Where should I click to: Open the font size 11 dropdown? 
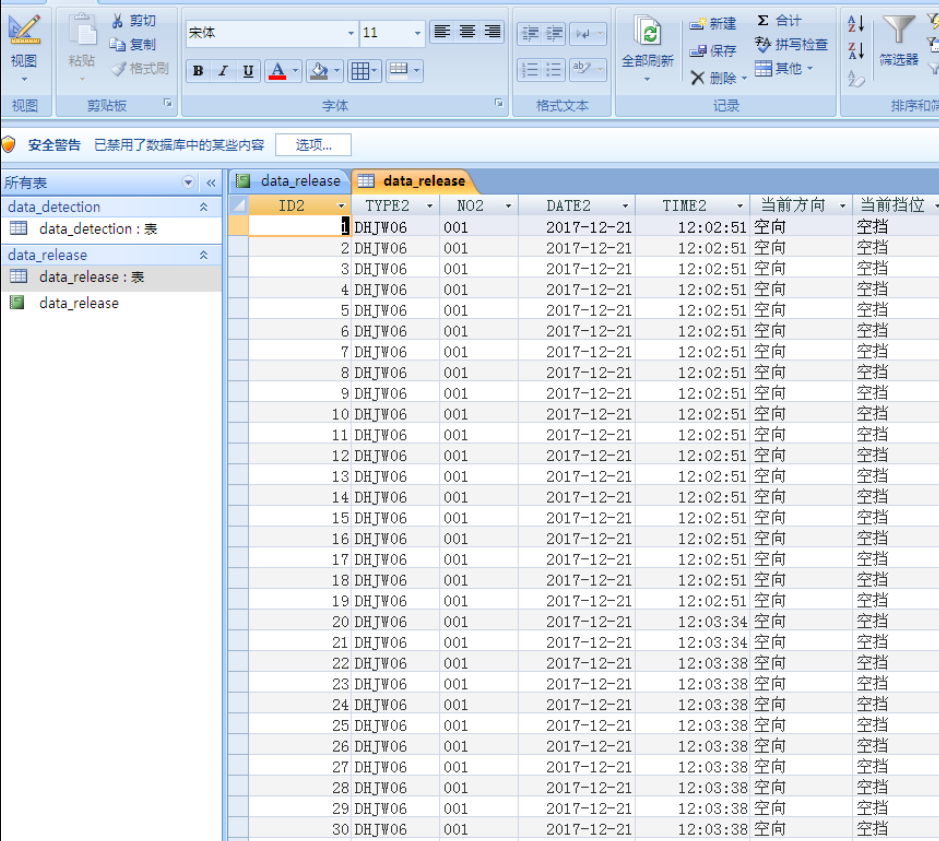417,33
